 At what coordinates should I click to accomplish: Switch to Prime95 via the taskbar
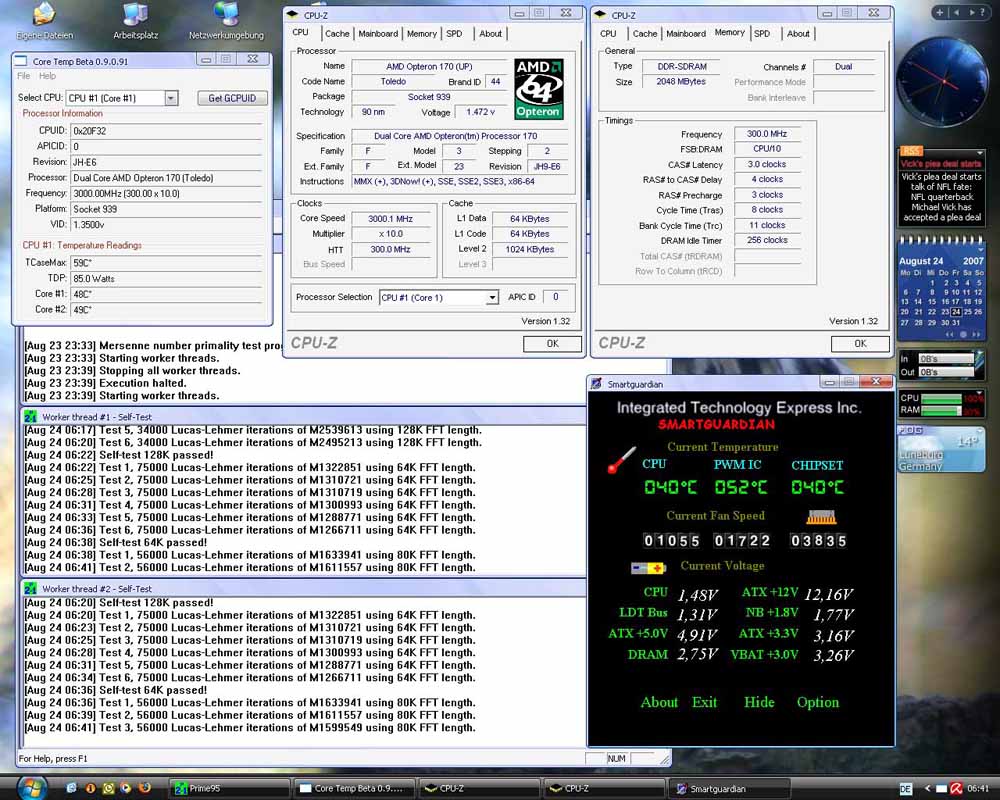coord(229,789)
